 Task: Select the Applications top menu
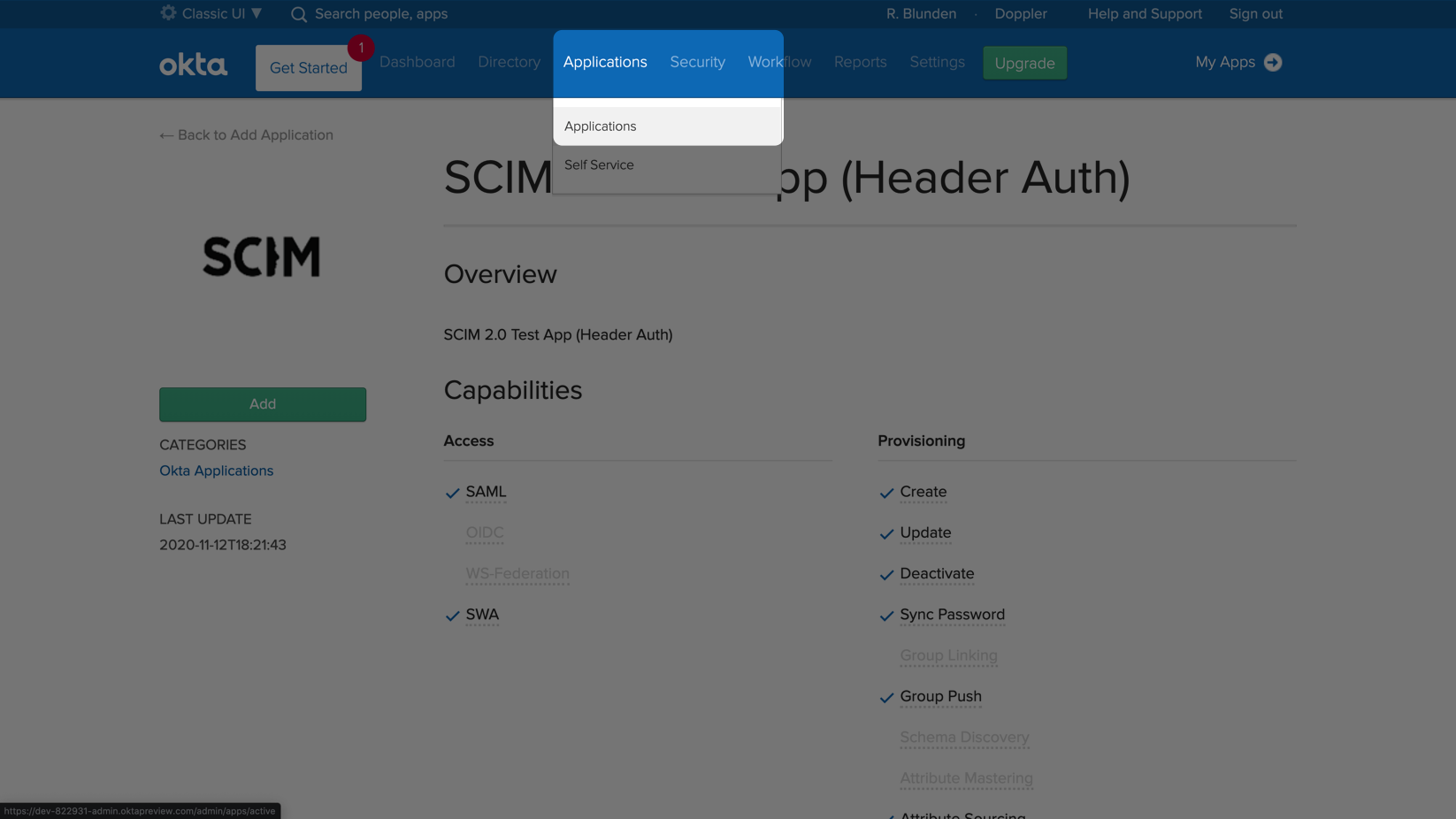point(605,62)
